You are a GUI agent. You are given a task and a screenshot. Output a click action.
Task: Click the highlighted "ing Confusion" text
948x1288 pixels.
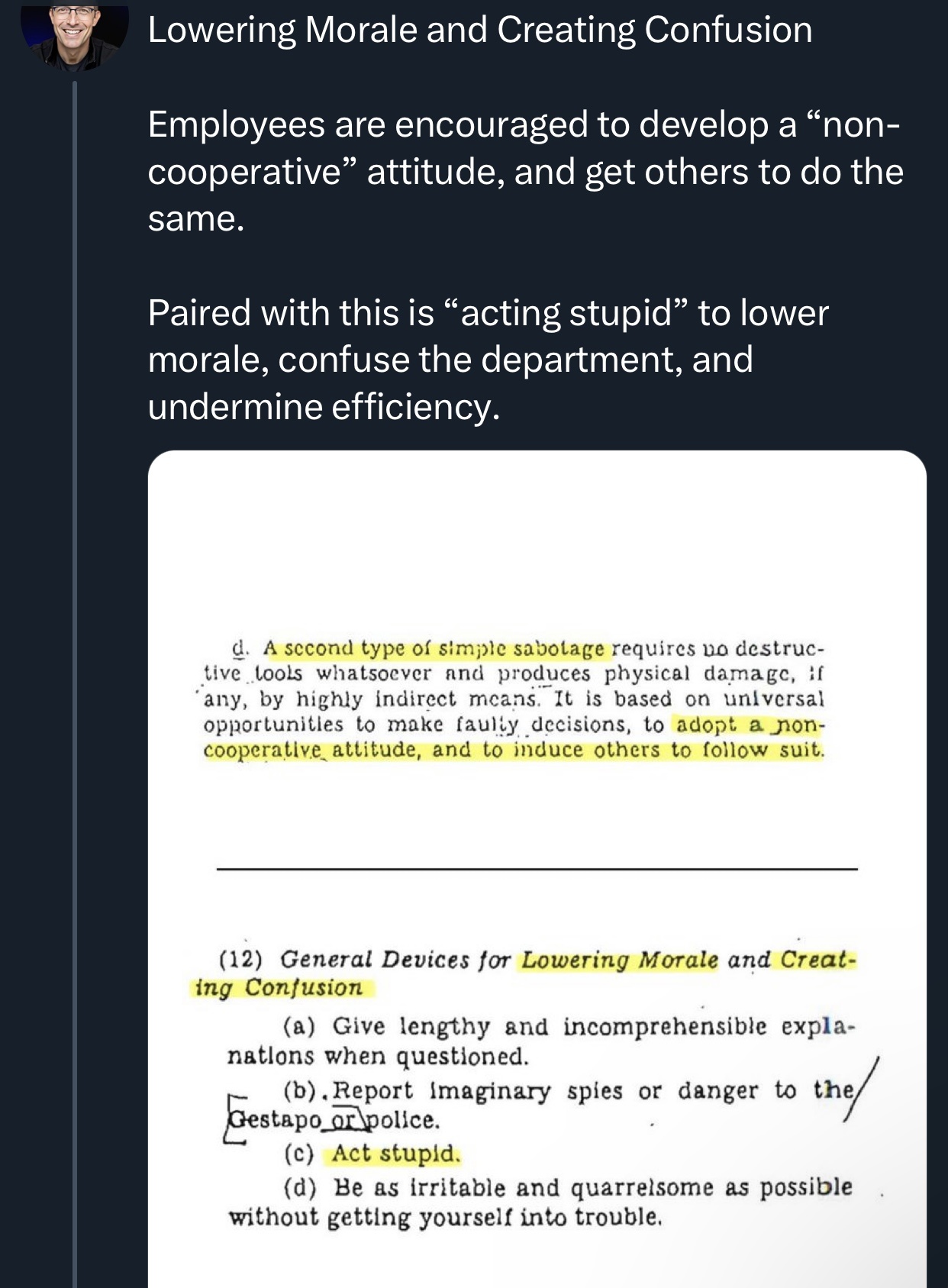tap(279, 988)
